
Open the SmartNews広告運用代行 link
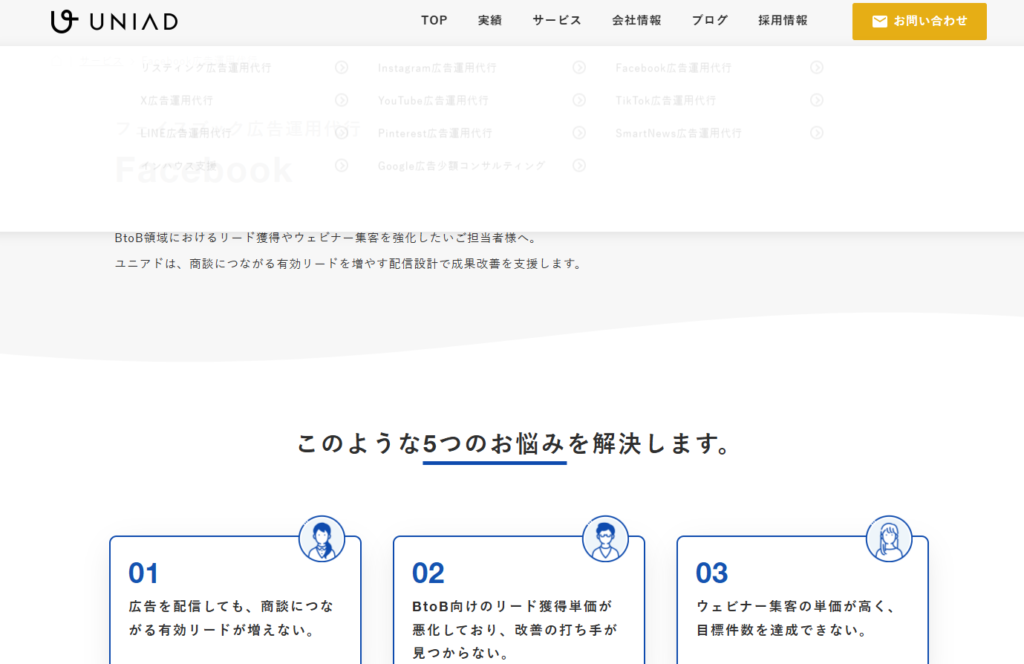pos(679,133)
